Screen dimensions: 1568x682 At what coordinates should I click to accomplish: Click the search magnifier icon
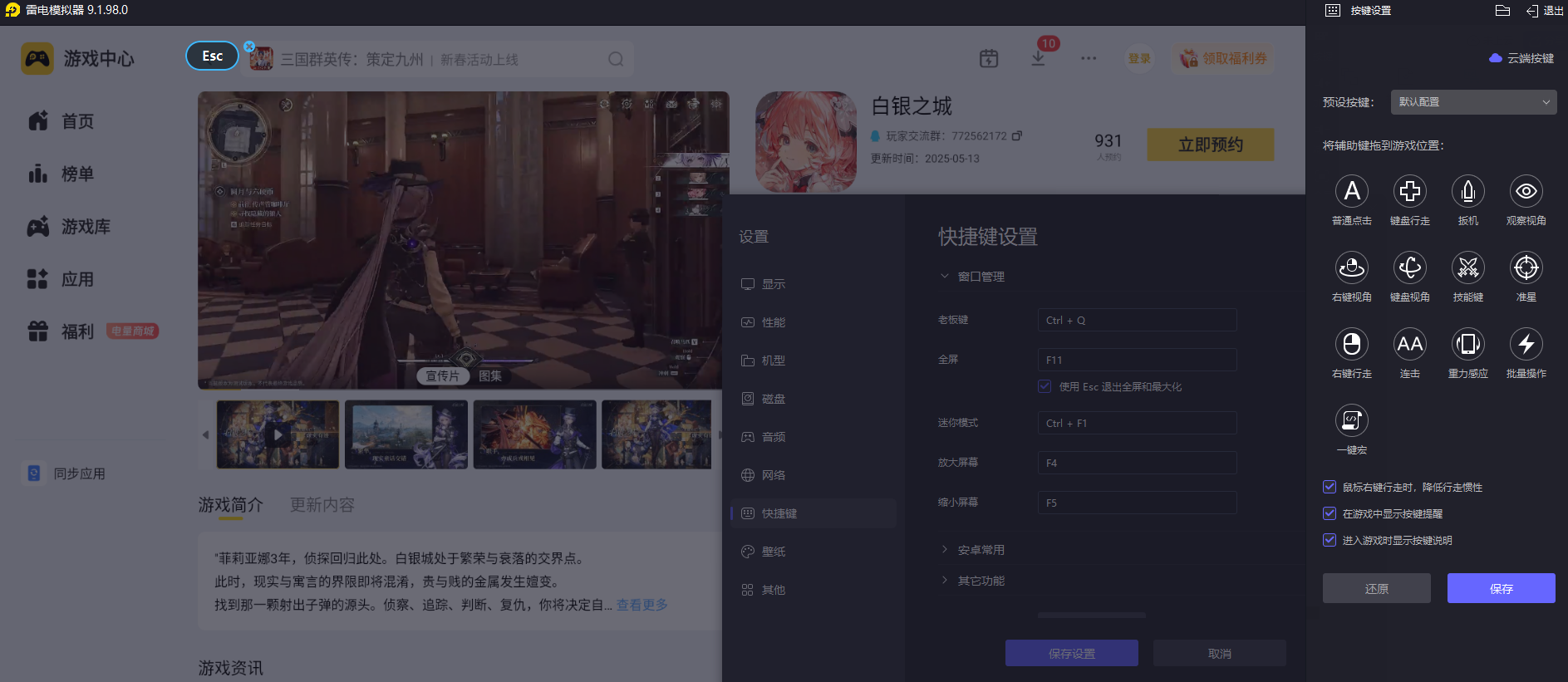[616, 59]
